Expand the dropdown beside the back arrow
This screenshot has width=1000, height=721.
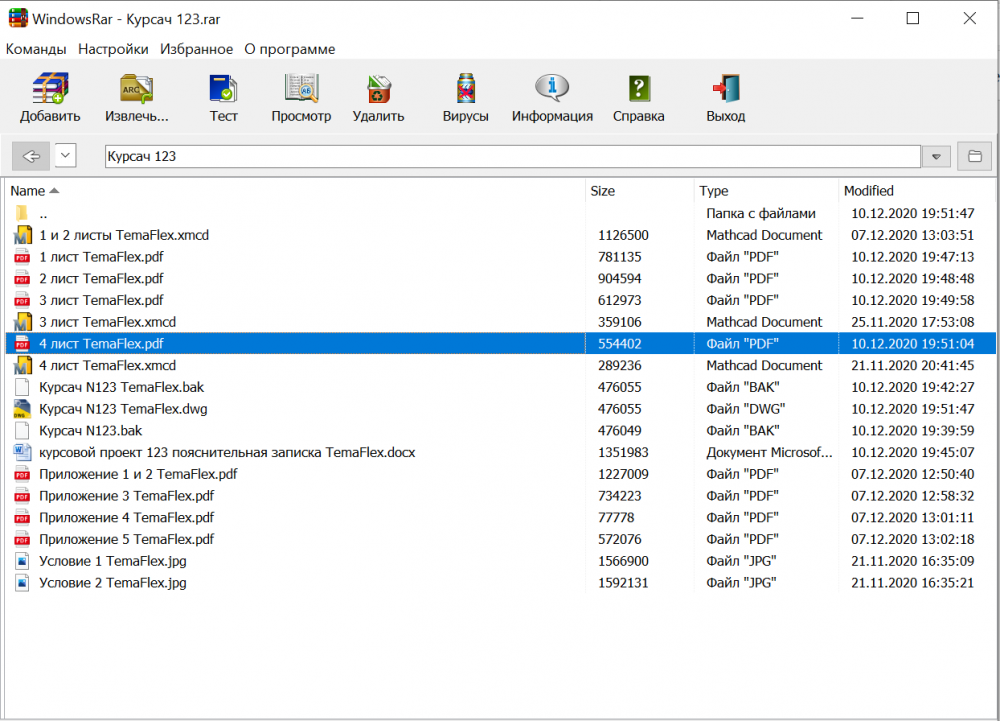[x=66, y=156]
